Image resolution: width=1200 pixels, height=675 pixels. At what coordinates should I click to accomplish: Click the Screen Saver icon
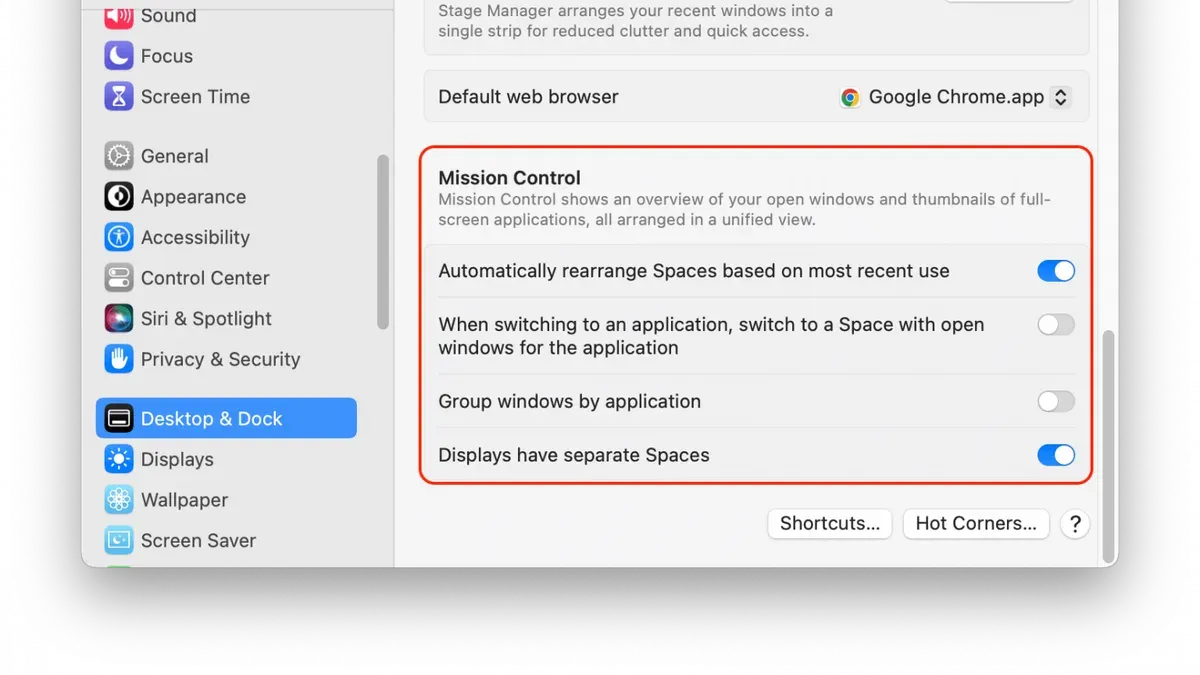tap(119, 540)
